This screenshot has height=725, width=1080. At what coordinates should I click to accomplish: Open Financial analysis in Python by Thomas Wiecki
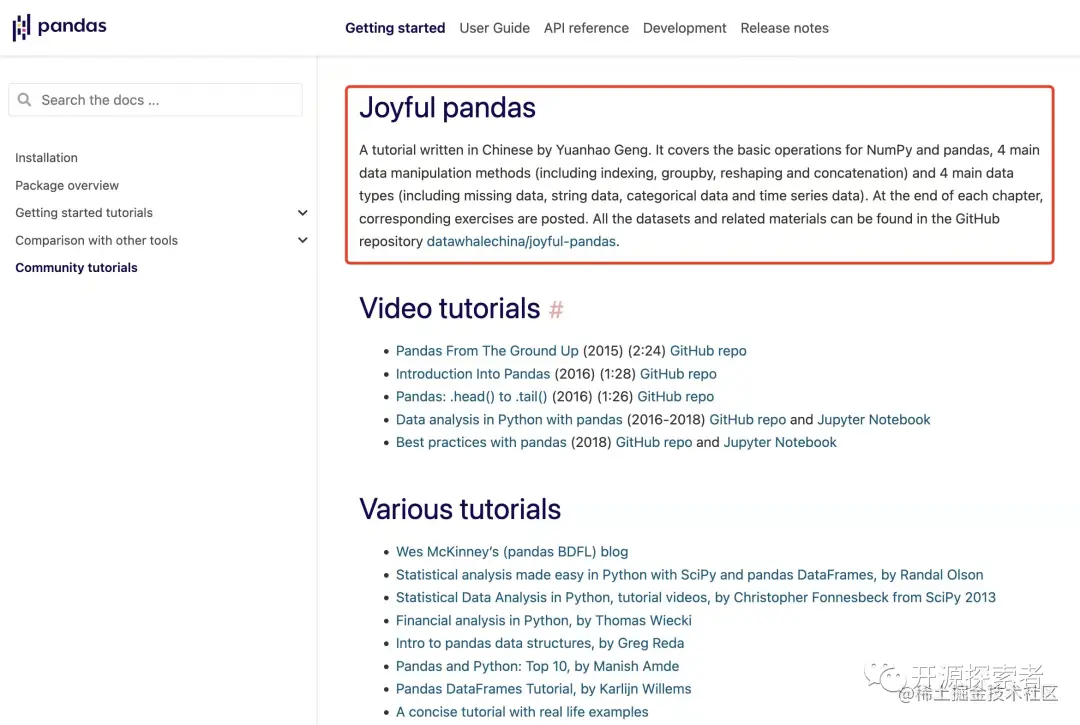543,620
